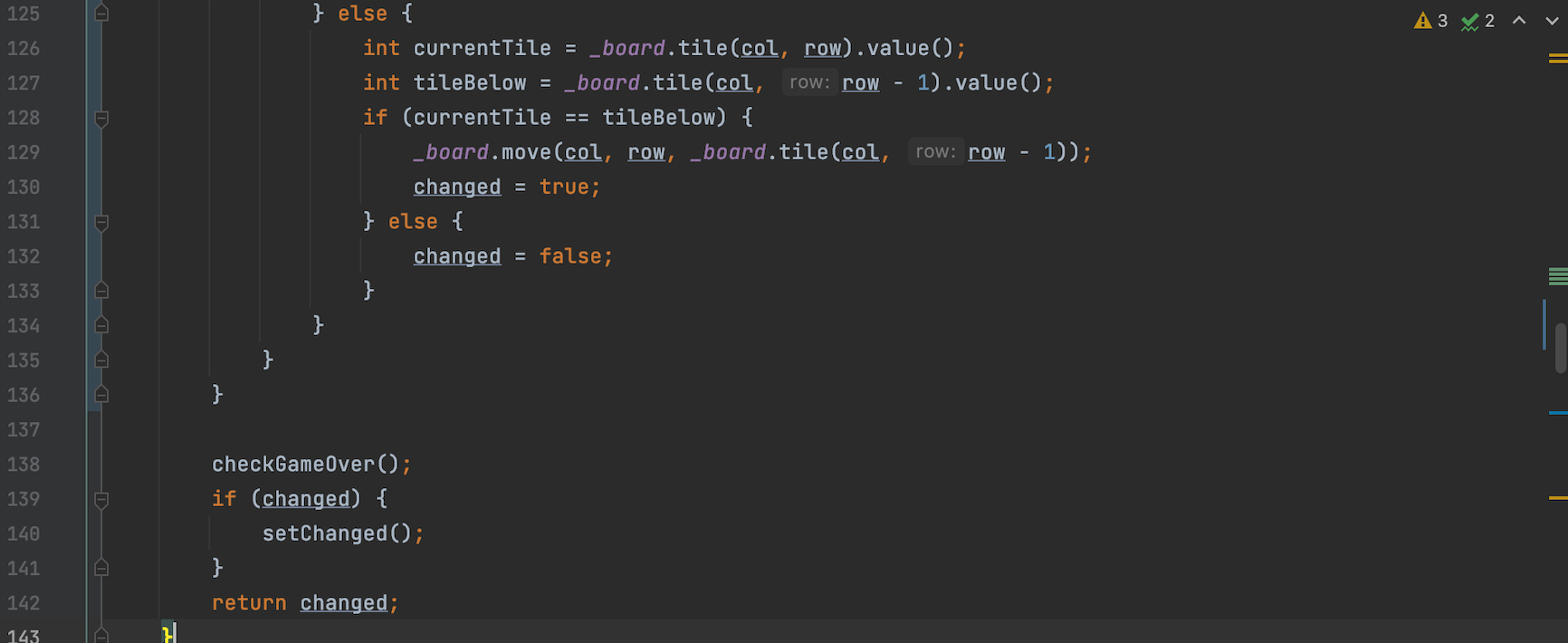Fold the "if (changed)" block on line 139
This screenshot has width=1568, height=643.
101,500
